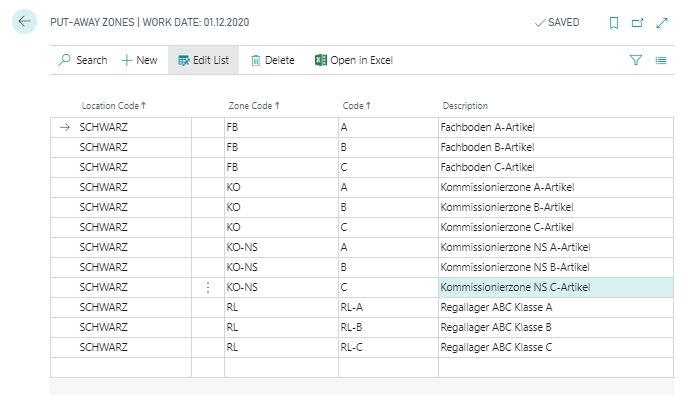Select Regallager ABC Klasse B cell

click(555, 327)
